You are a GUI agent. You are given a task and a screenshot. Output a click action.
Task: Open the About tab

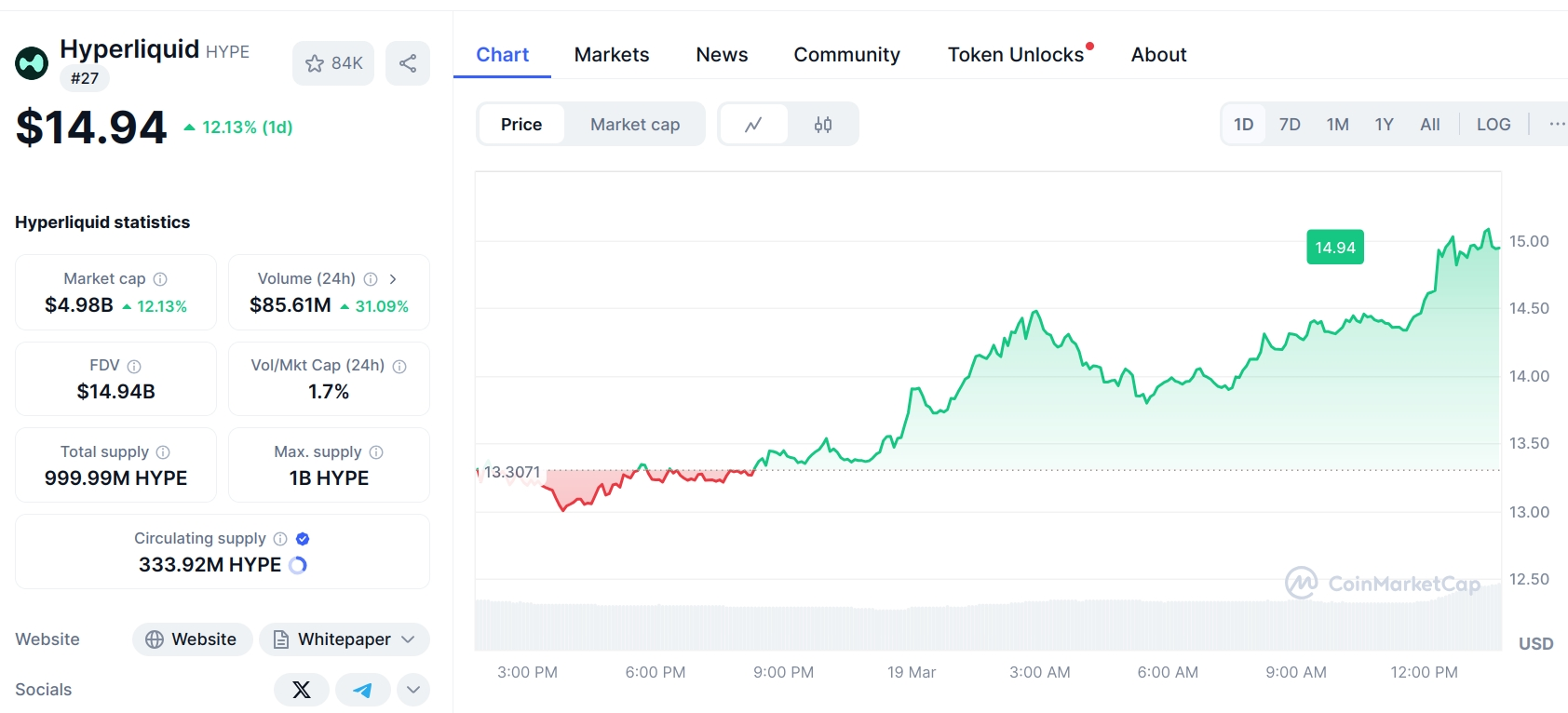[1158, 55]
